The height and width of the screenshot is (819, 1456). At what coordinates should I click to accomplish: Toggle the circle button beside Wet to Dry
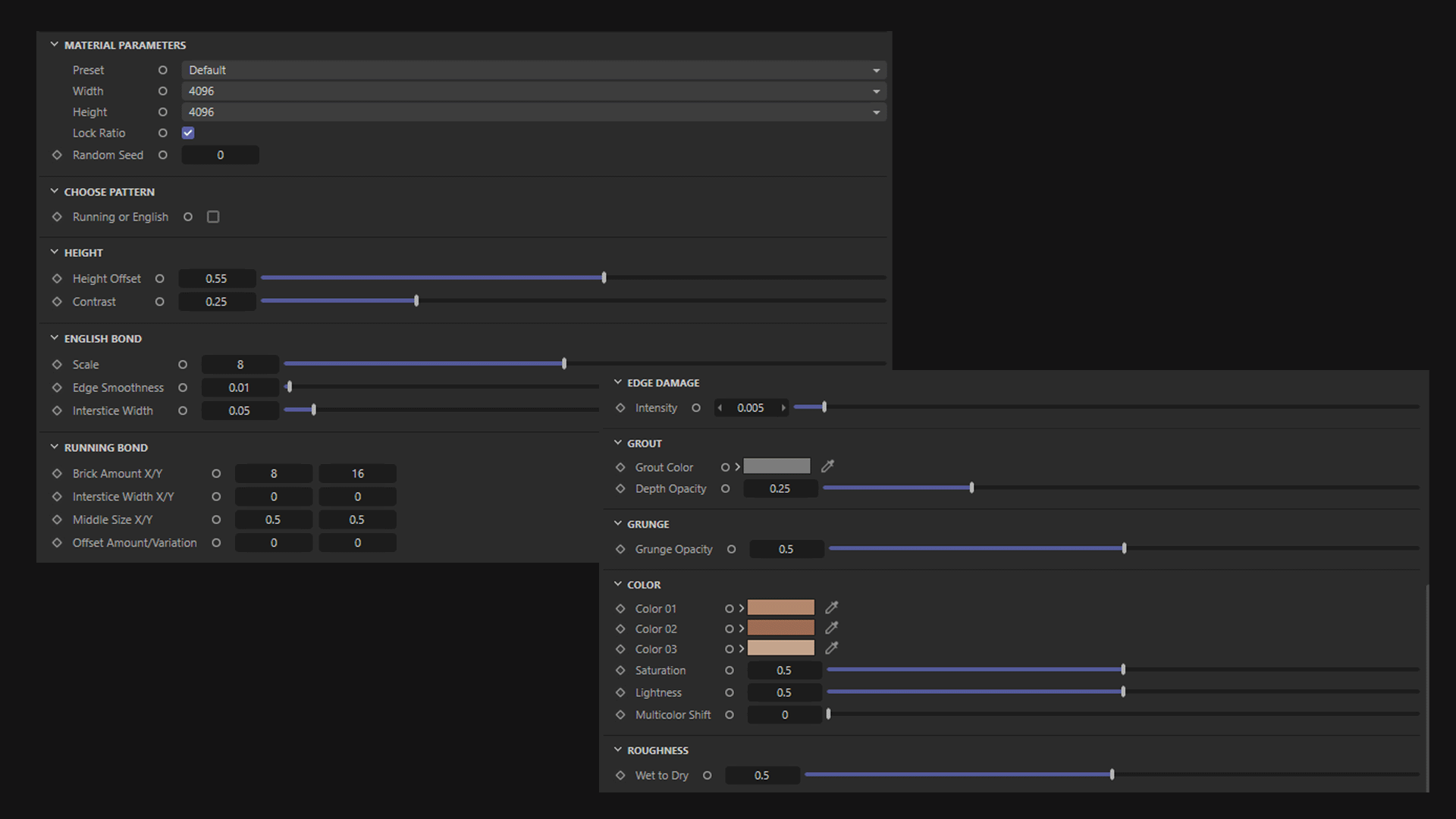(x=707, y=775)
